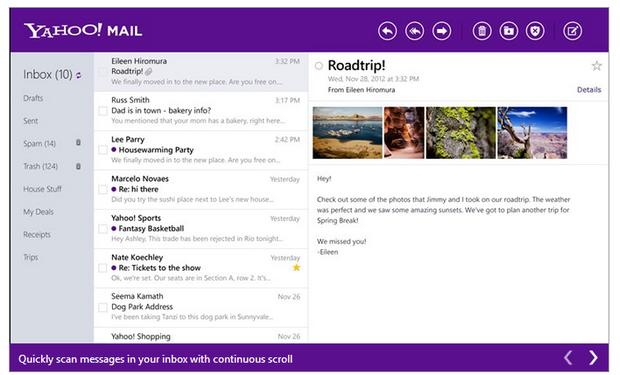Open the Trips folder
The height and width of the screenshot is (375, 620).
point(30,257)
